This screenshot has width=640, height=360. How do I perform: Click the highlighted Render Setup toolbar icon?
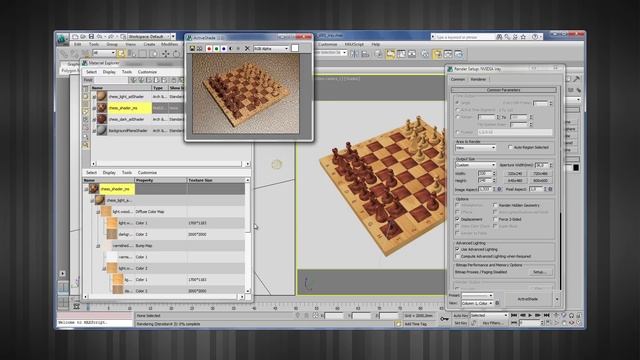[x=437, y=53]
